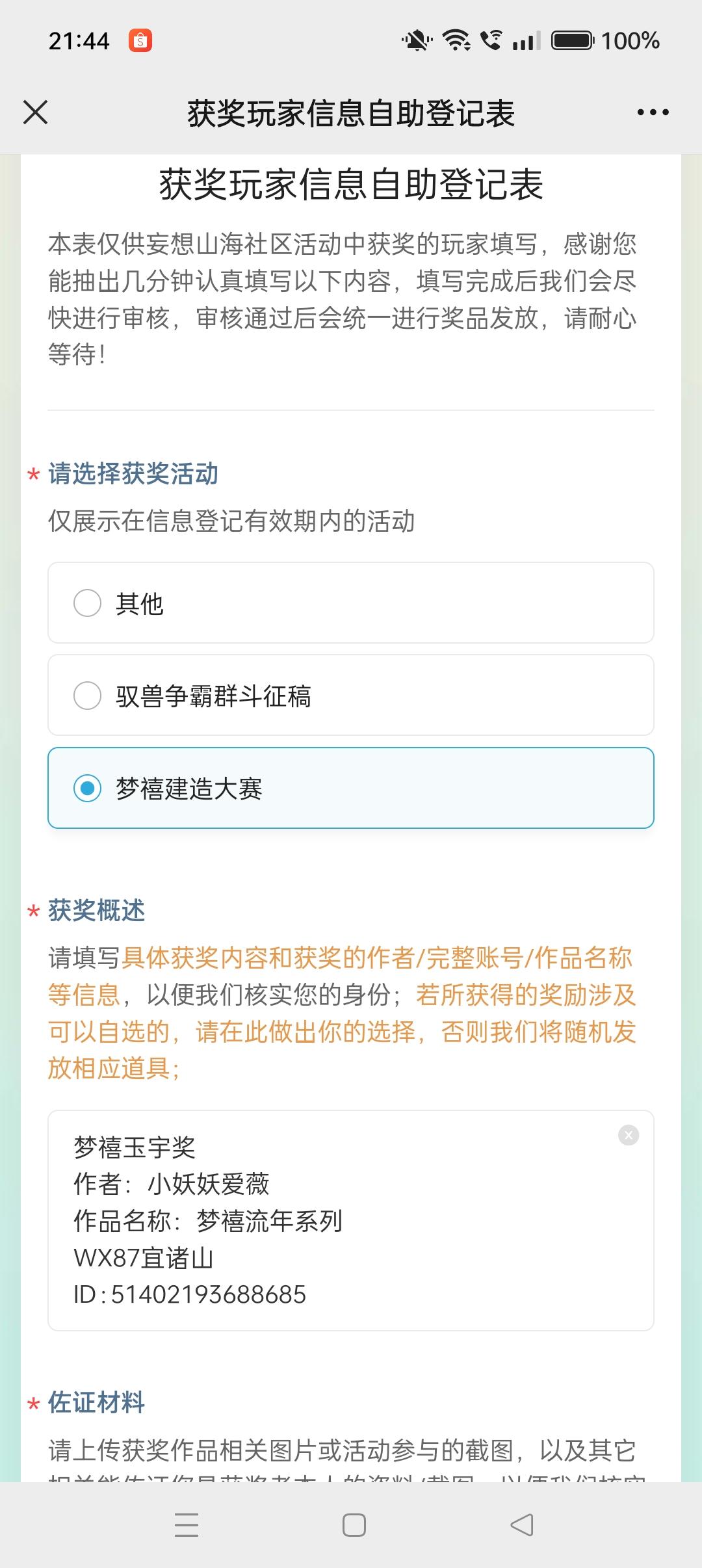The width and height of the screenshot is (702, 1568).
Task: Clear the 获奖概述 text box with x icon
Action: click(x=628, y=1136)
